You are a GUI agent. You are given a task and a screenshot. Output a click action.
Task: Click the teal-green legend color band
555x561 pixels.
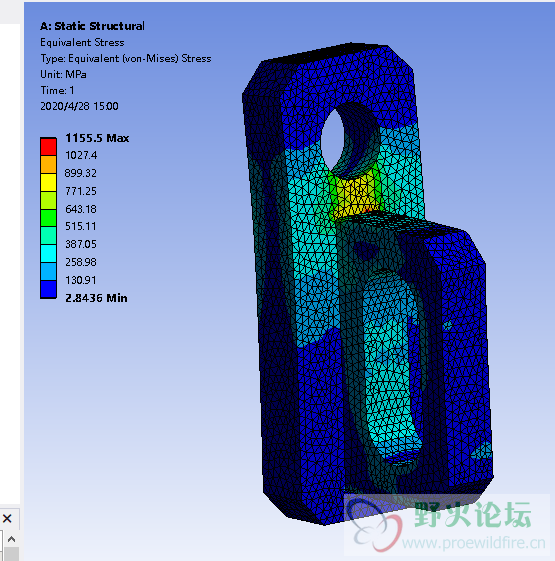point(48,235)
